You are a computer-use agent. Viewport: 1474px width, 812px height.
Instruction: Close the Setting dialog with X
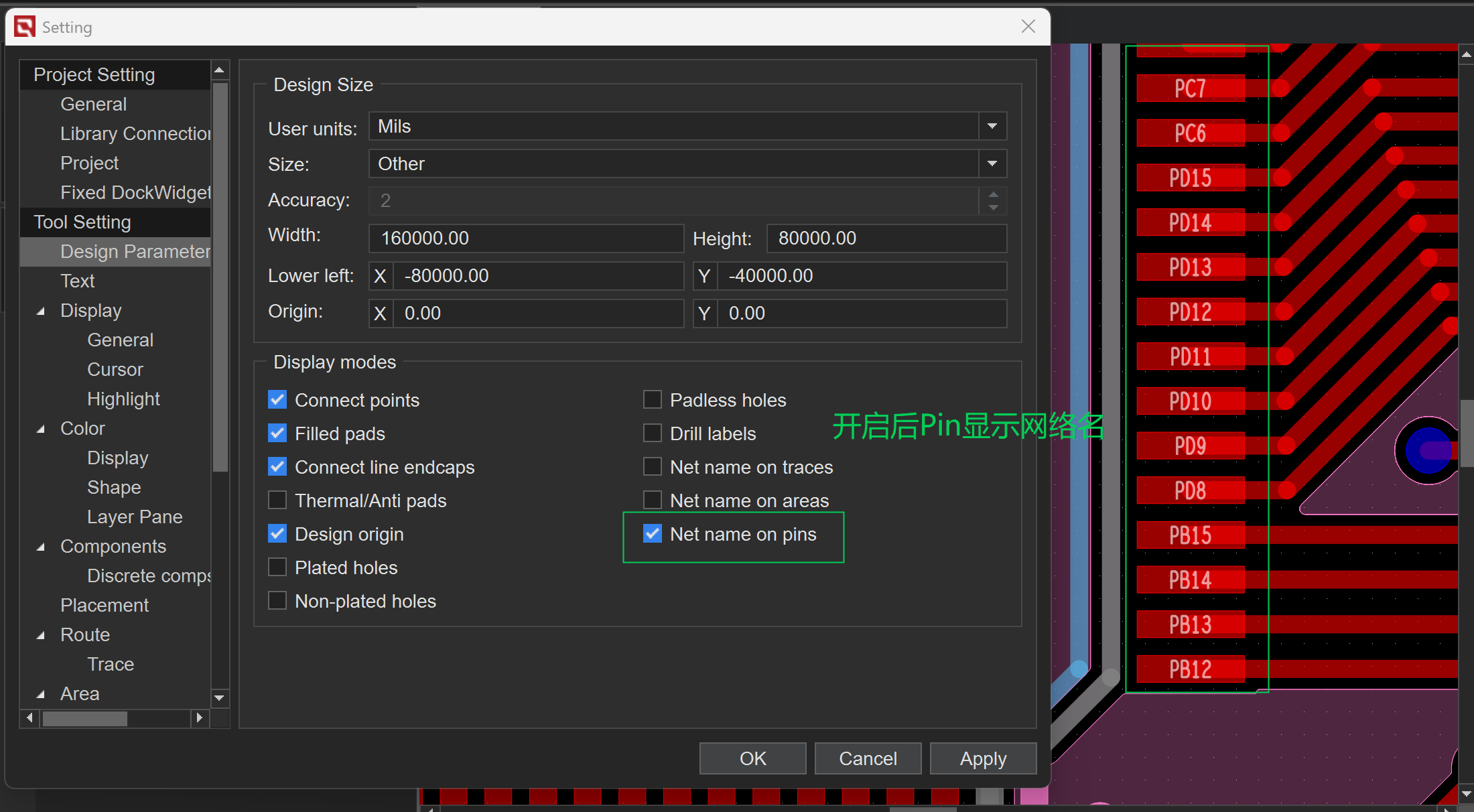pos(1028,26)
